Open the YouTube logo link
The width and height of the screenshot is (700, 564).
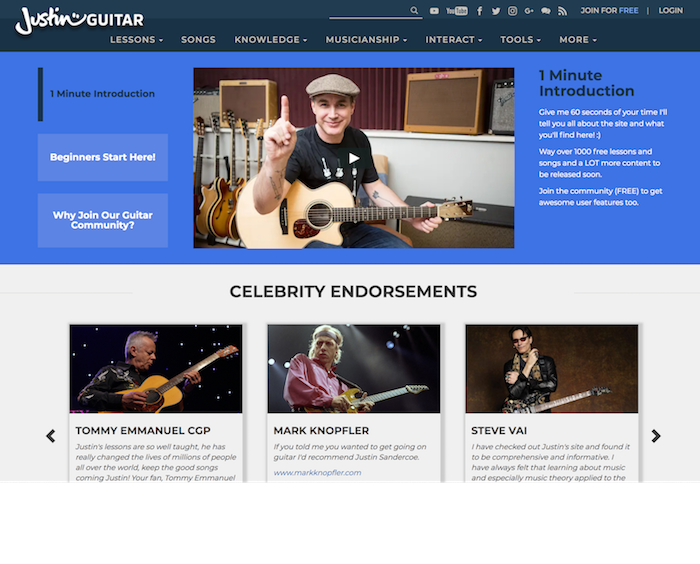(457, 11)
